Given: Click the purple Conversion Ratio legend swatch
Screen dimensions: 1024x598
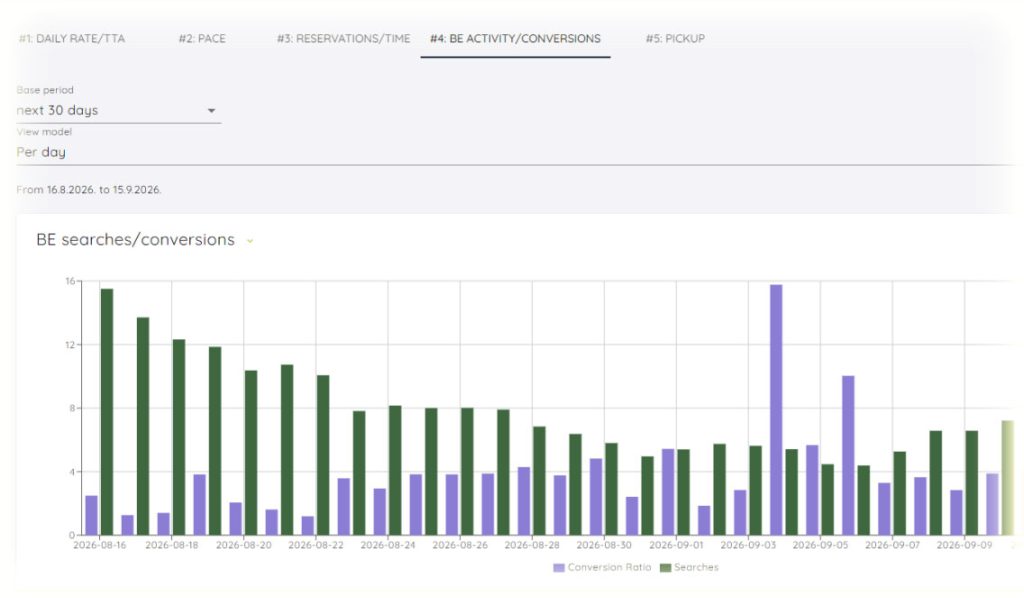Looking at the screenshot, I should [x=559, y=568].
